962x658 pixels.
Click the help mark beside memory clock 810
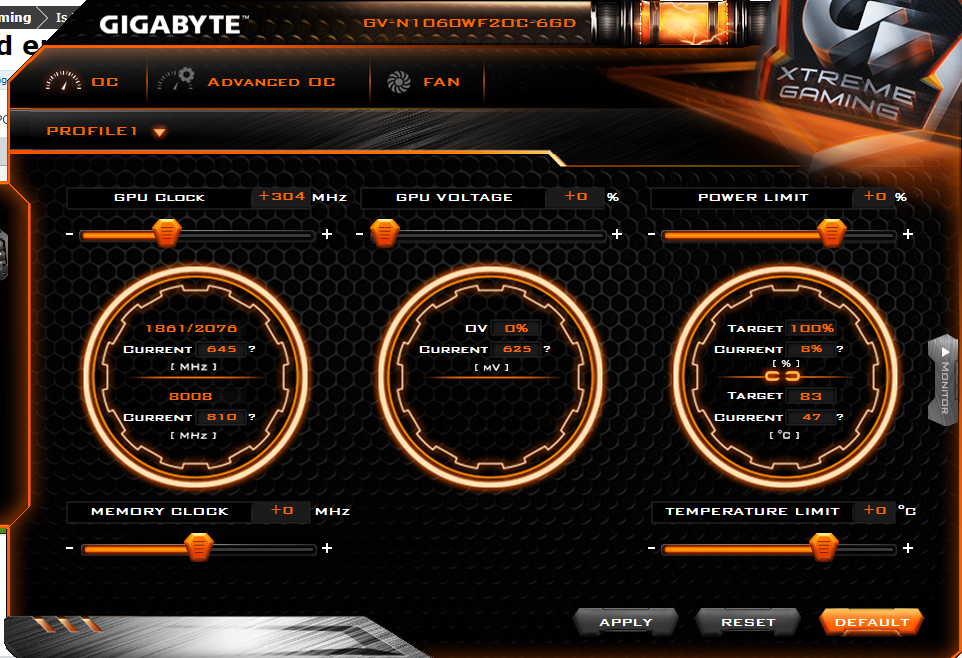(x=252, y=417)
